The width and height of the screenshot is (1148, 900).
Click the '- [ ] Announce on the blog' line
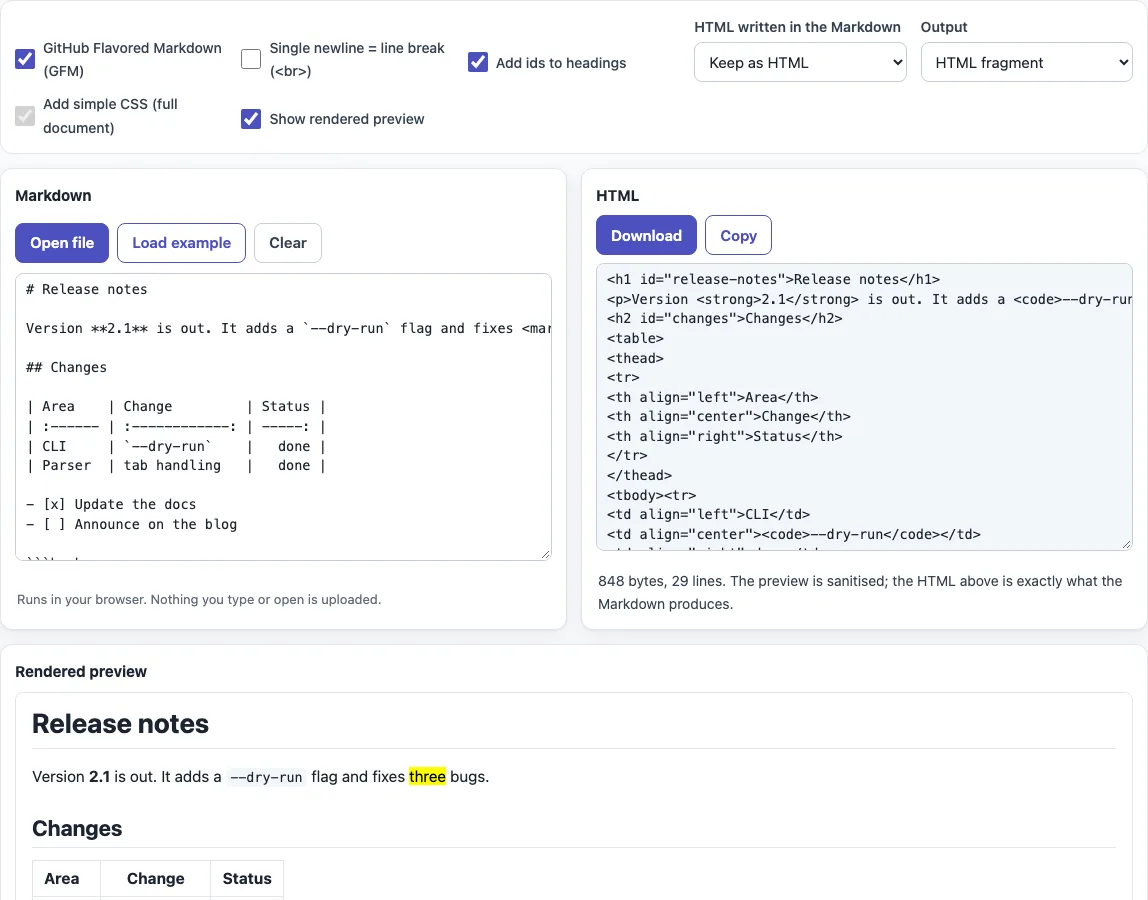[132, 524]
